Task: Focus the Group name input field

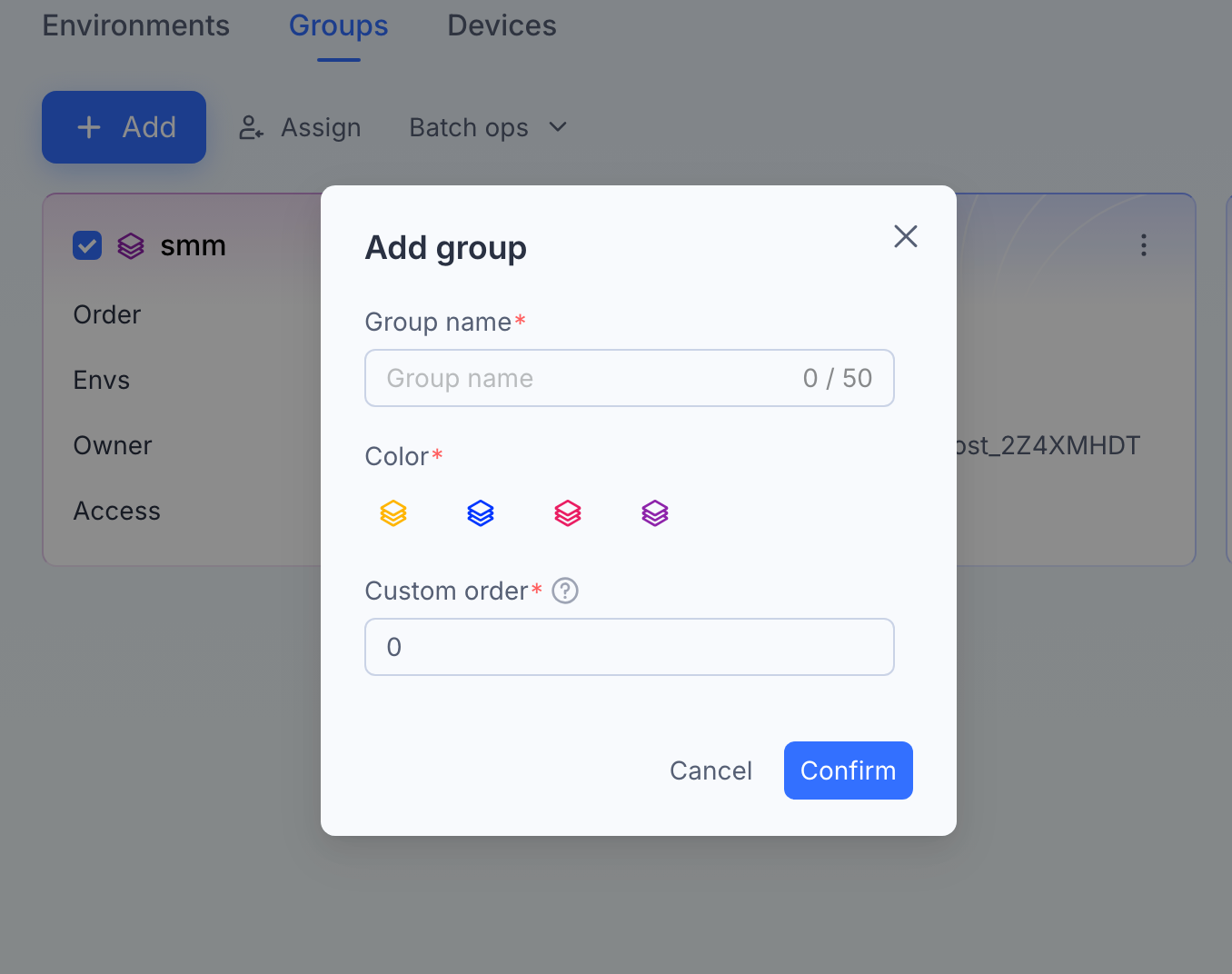Action: (x=630, y=378)
